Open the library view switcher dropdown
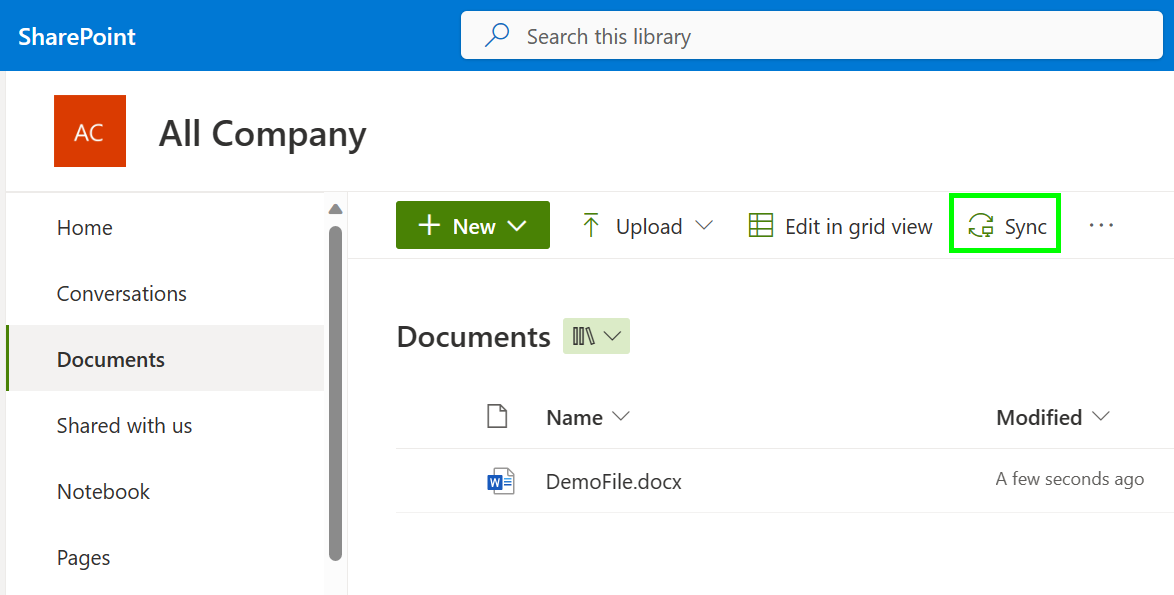 pos(596,337)
